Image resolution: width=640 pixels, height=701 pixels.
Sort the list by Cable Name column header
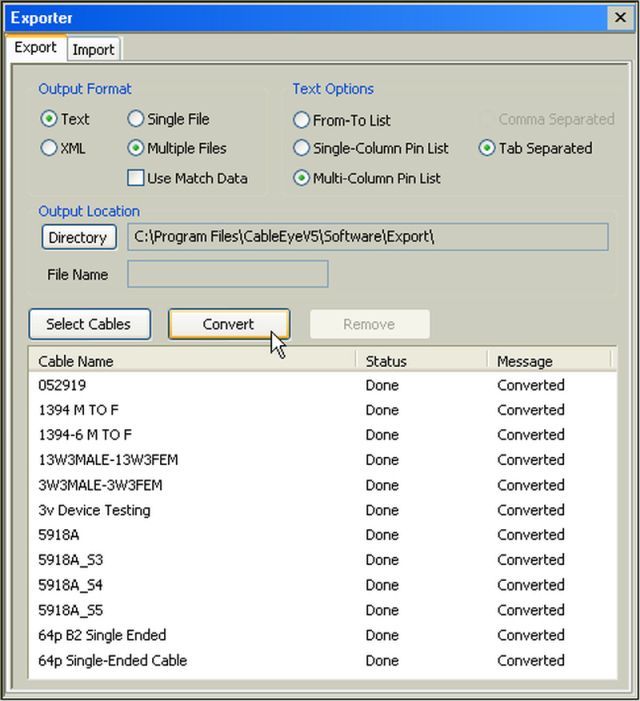click(190, 361)
